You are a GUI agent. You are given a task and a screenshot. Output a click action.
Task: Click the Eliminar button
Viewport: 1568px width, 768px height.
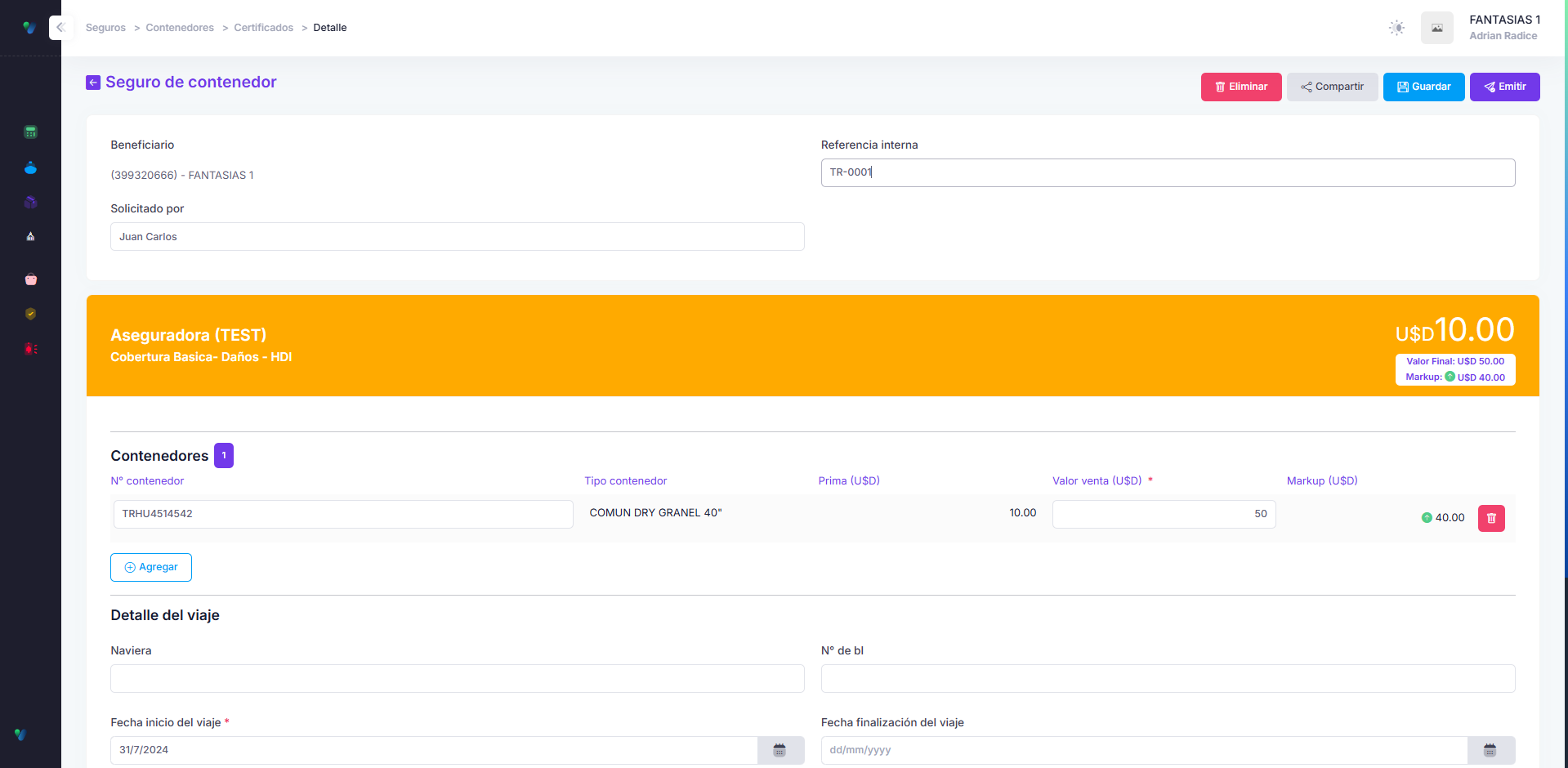coord(1241,87)
